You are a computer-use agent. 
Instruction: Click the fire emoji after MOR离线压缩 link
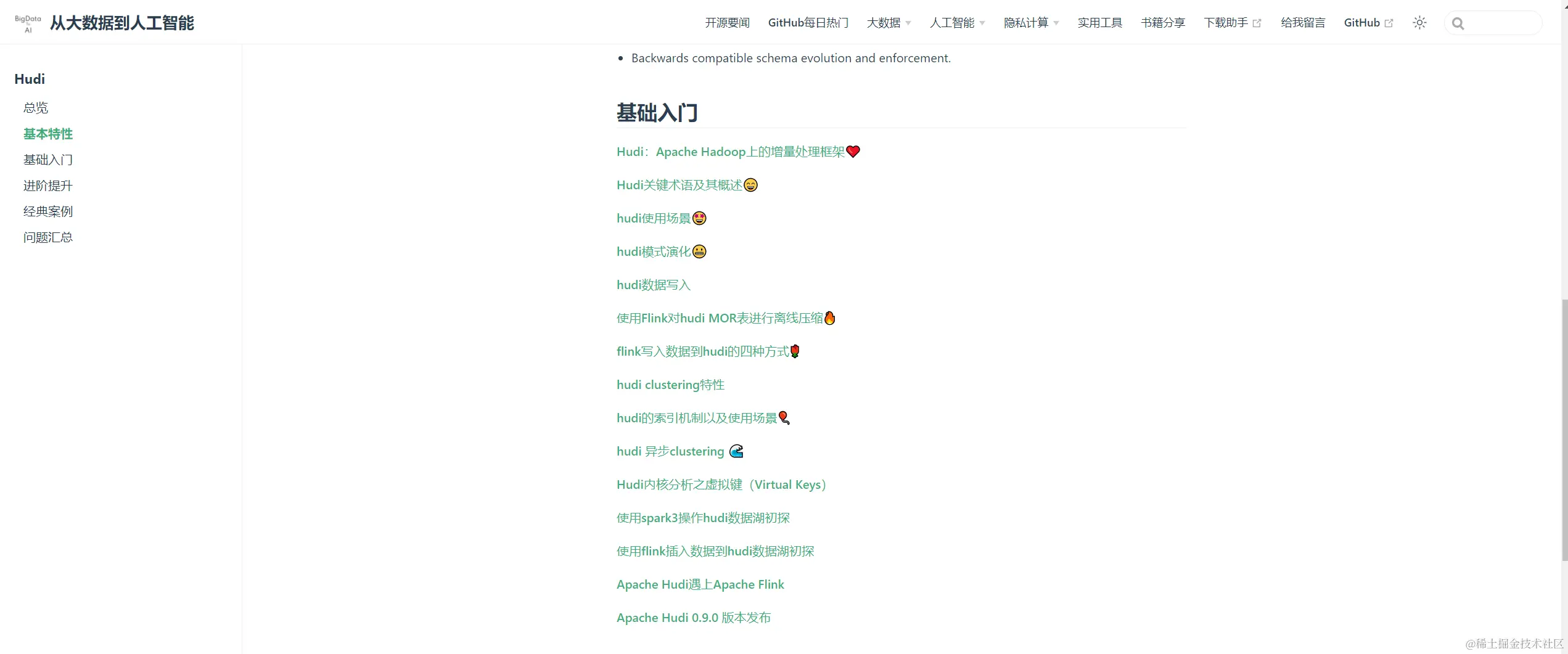click(830, 318)
